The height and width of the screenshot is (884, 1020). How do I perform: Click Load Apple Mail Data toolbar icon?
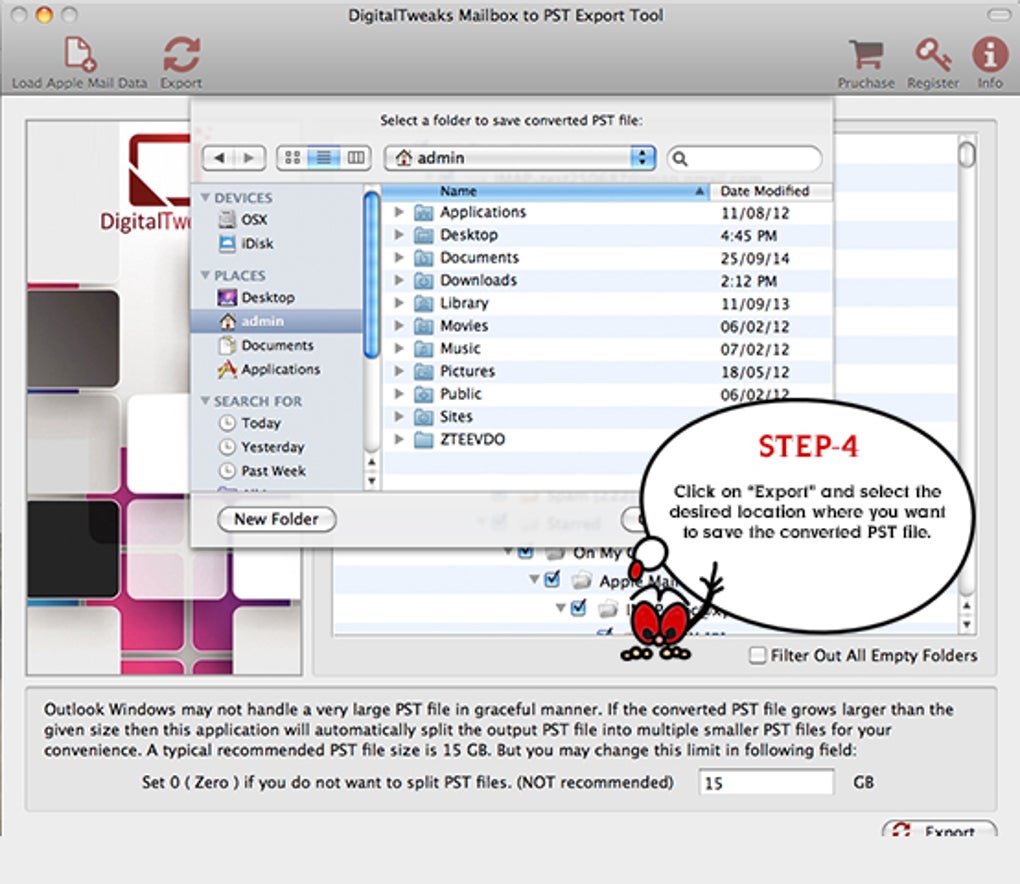[x=79, y=53]
